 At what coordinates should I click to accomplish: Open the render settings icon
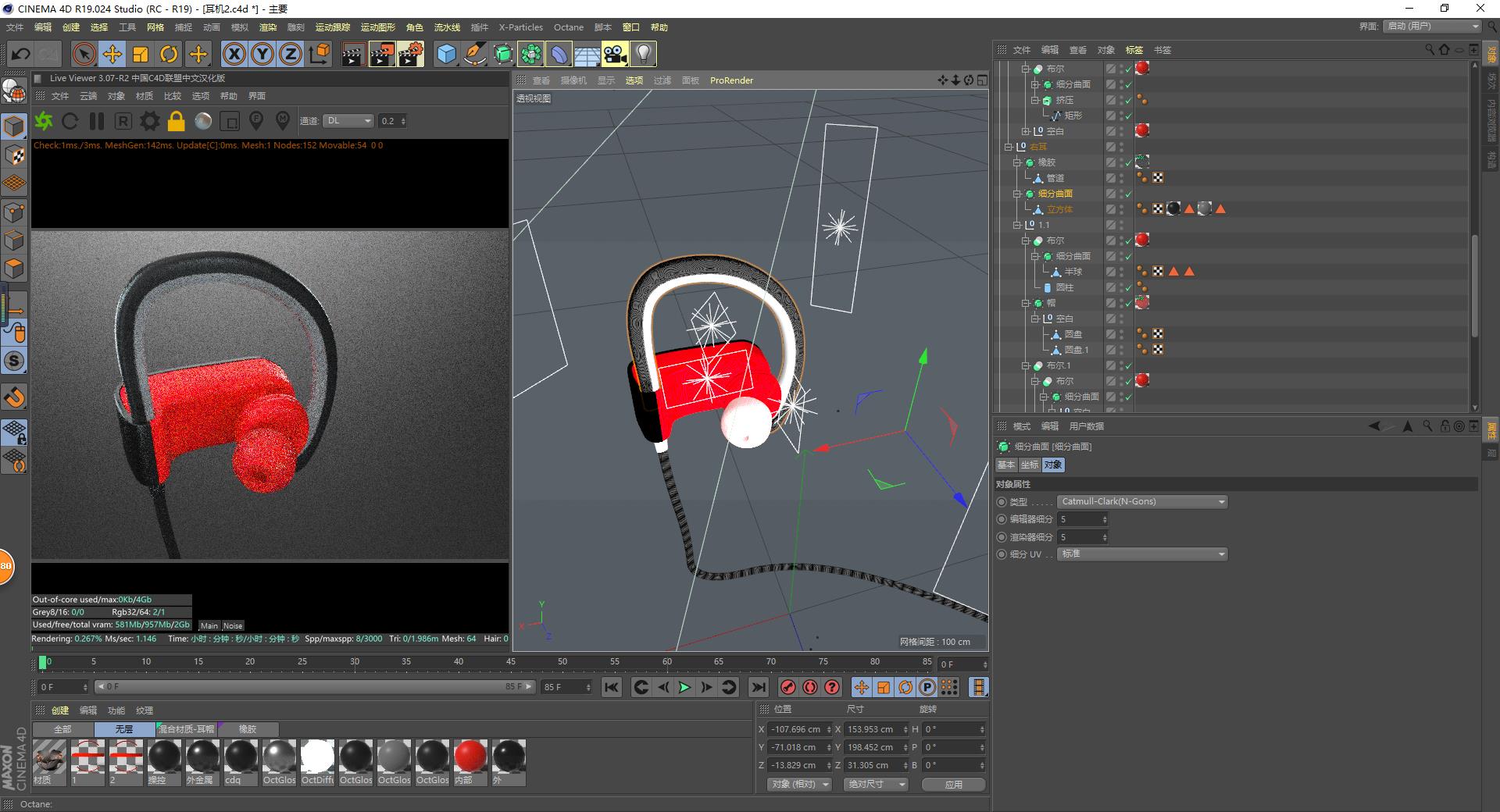(410, 54)
